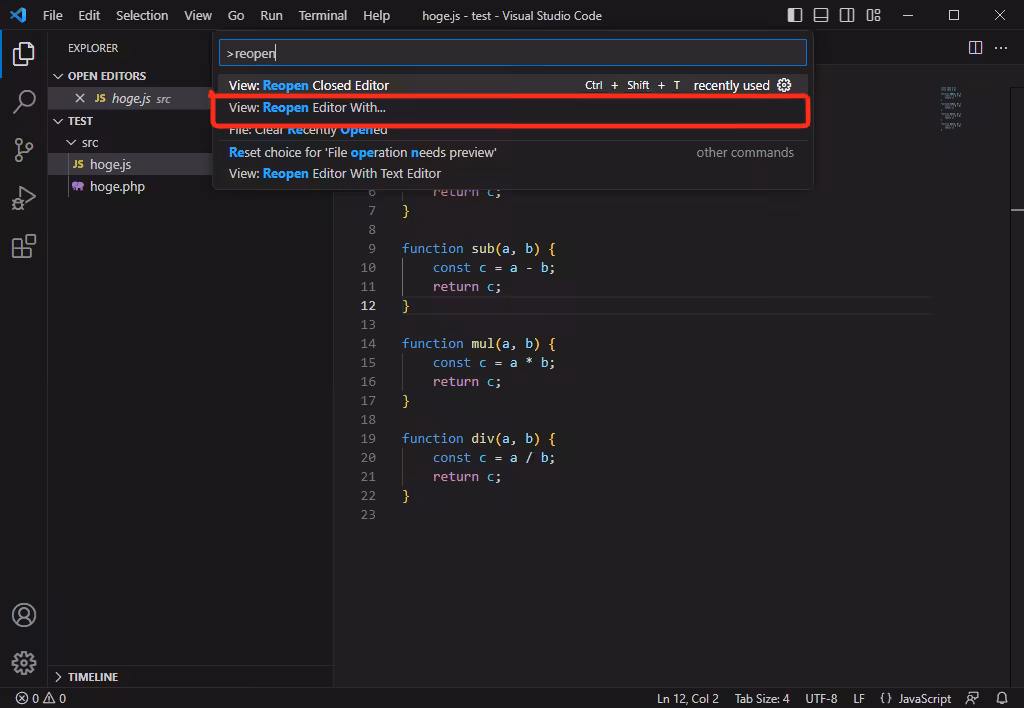The width and height of the screenshot is (1024, 708).
Task: Run Reset choice for File operation command
Action: [513, 152]
